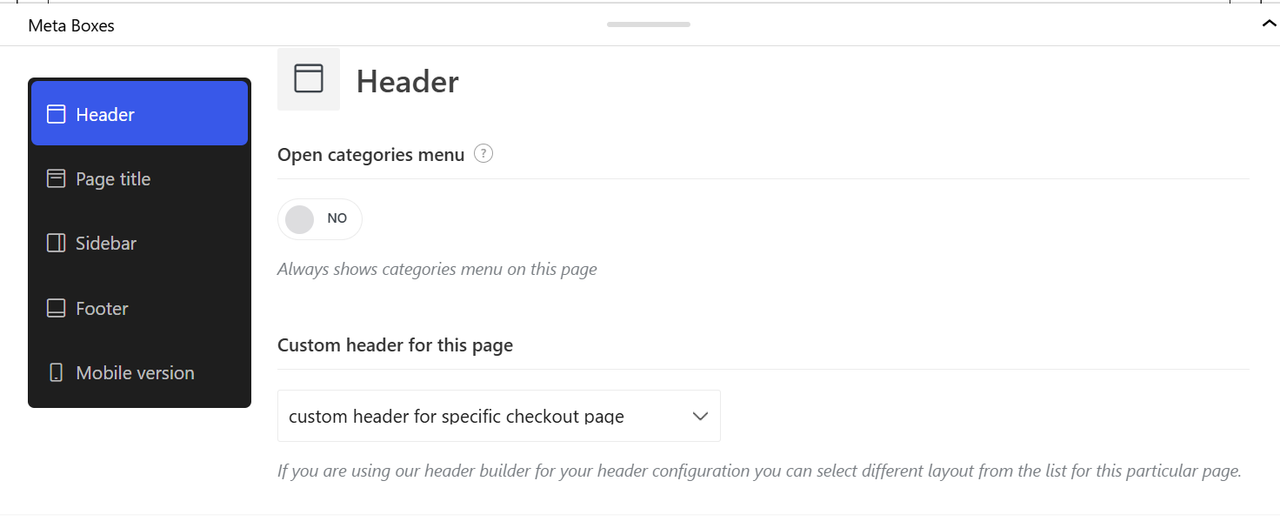Click the Sidebar tab's panel icon
Image resolution: width=1280 pixels, height=522 pixels.
pos(56,243)
